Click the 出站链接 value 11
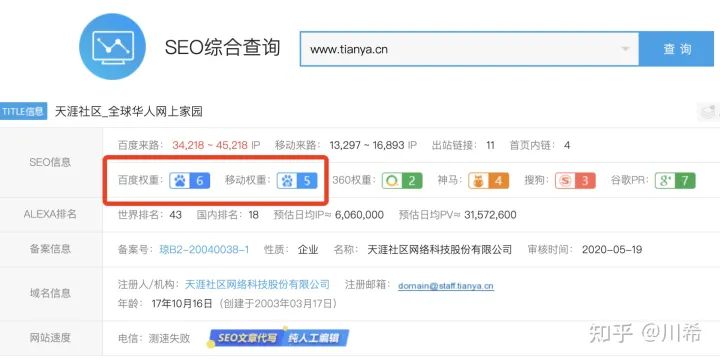720x362 pixels. (x=490, y=145)
